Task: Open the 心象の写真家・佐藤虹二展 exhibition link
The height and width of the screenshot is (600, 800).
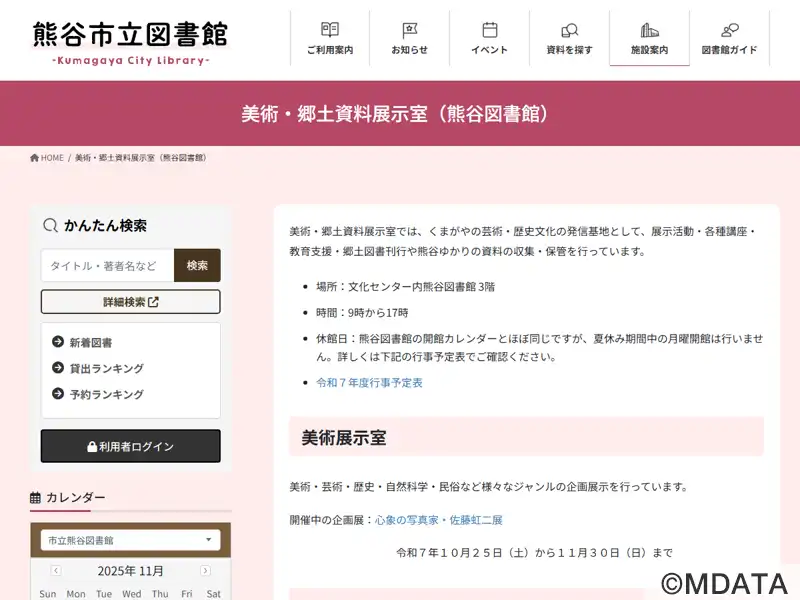Action: (439, 520)
